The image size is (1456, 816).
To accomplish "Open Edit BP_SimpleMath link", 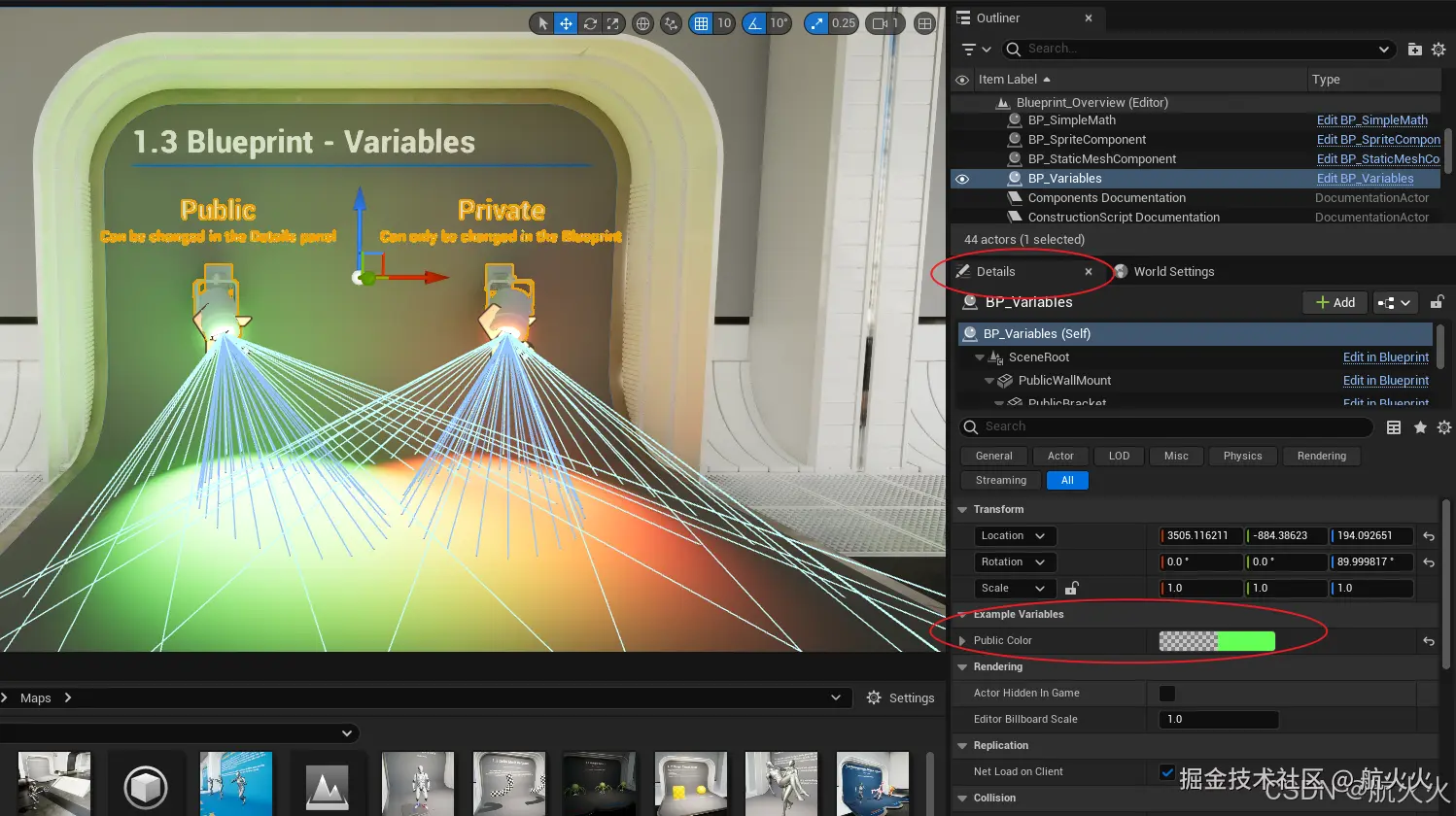I will pos(1372,120).
